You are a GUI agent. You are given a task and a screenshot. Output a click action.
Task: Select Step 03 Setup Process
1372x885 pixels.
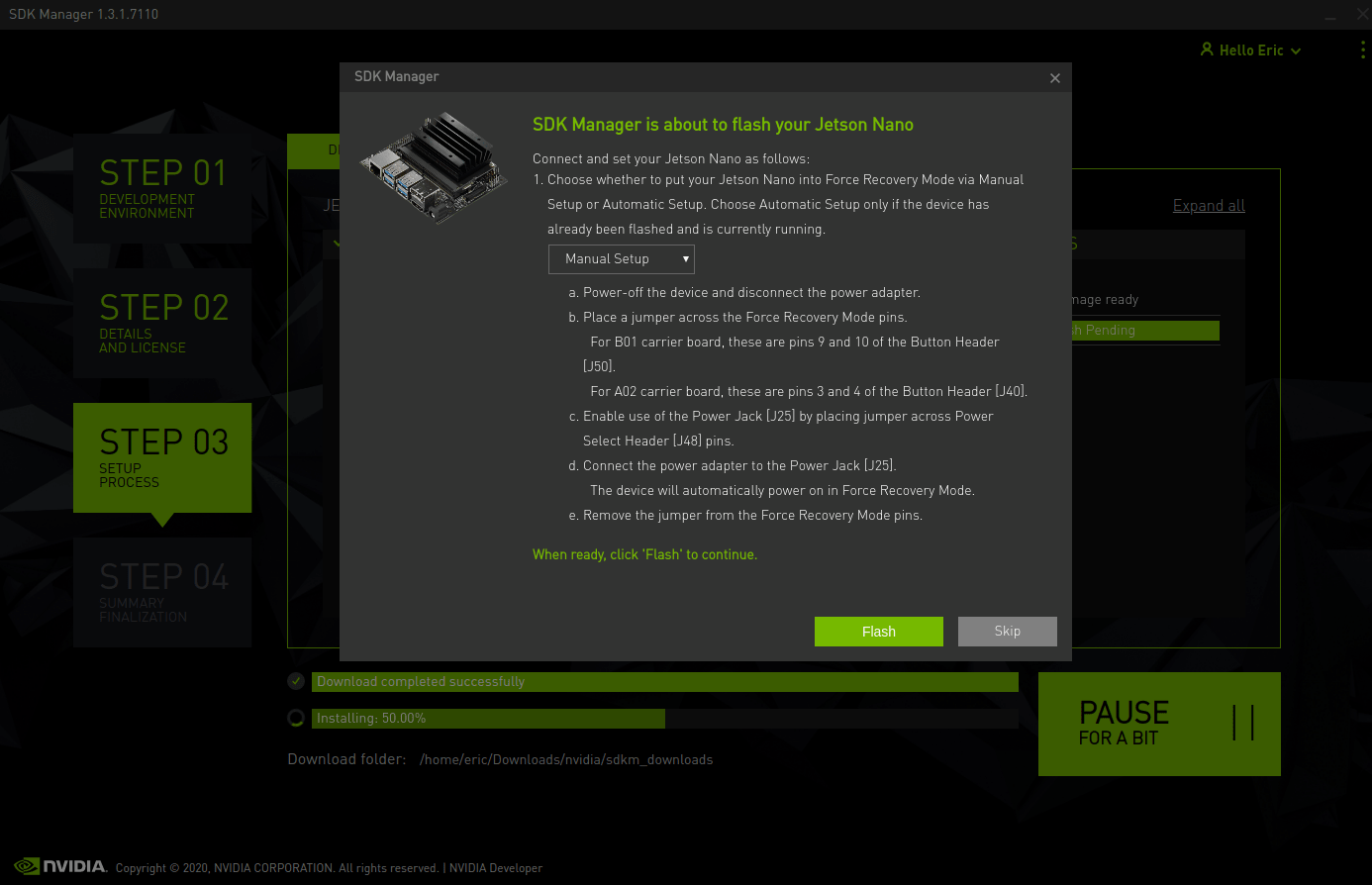(162, 457)
